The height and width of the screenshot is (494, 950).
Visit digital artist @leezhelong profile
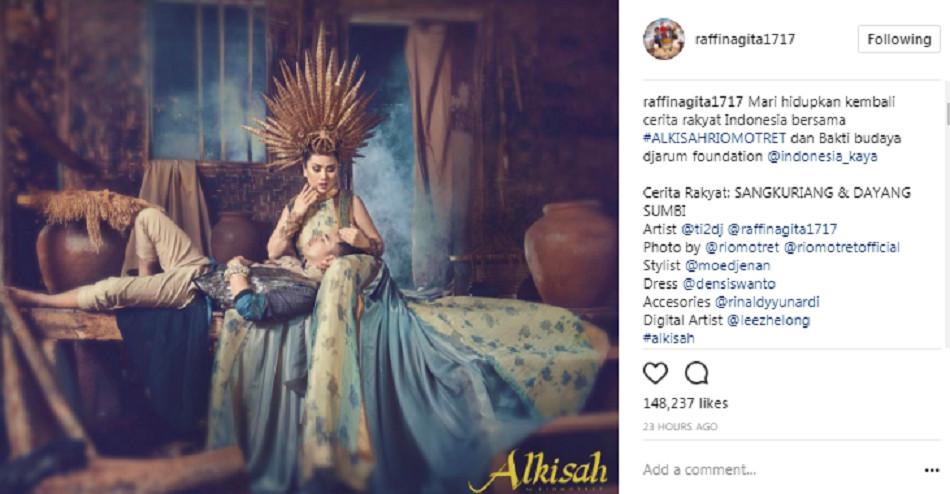[768, 320]
